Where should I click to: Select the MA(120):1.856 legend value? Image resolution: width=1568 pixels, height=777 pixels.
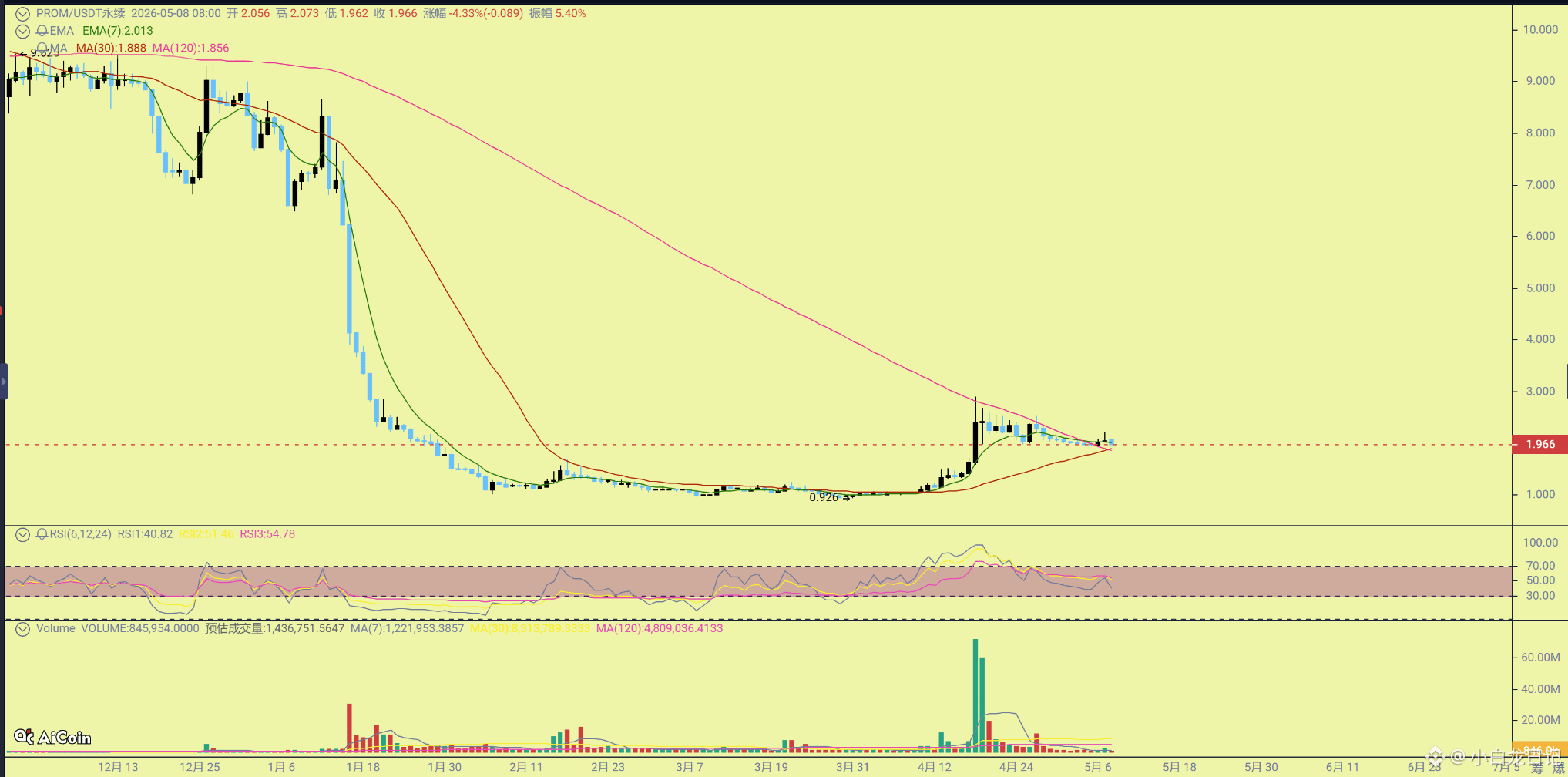[x=190, y=48]
